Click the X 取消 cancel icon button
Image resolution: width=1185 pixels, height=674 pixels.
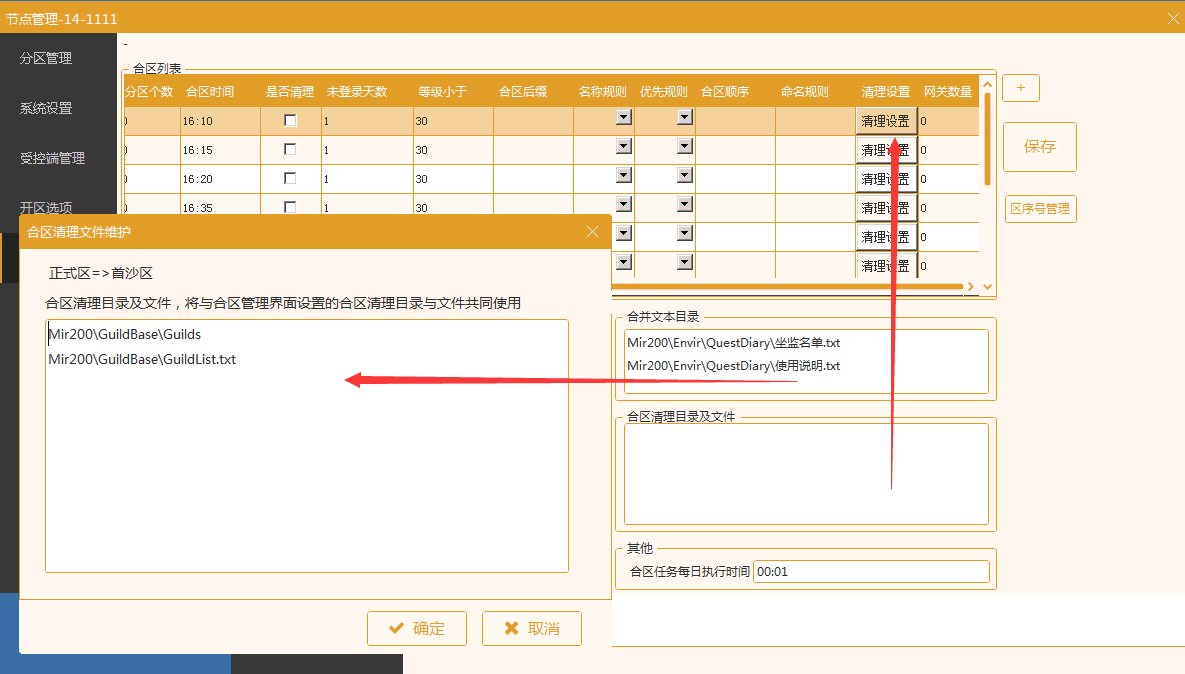coord(531,628)
